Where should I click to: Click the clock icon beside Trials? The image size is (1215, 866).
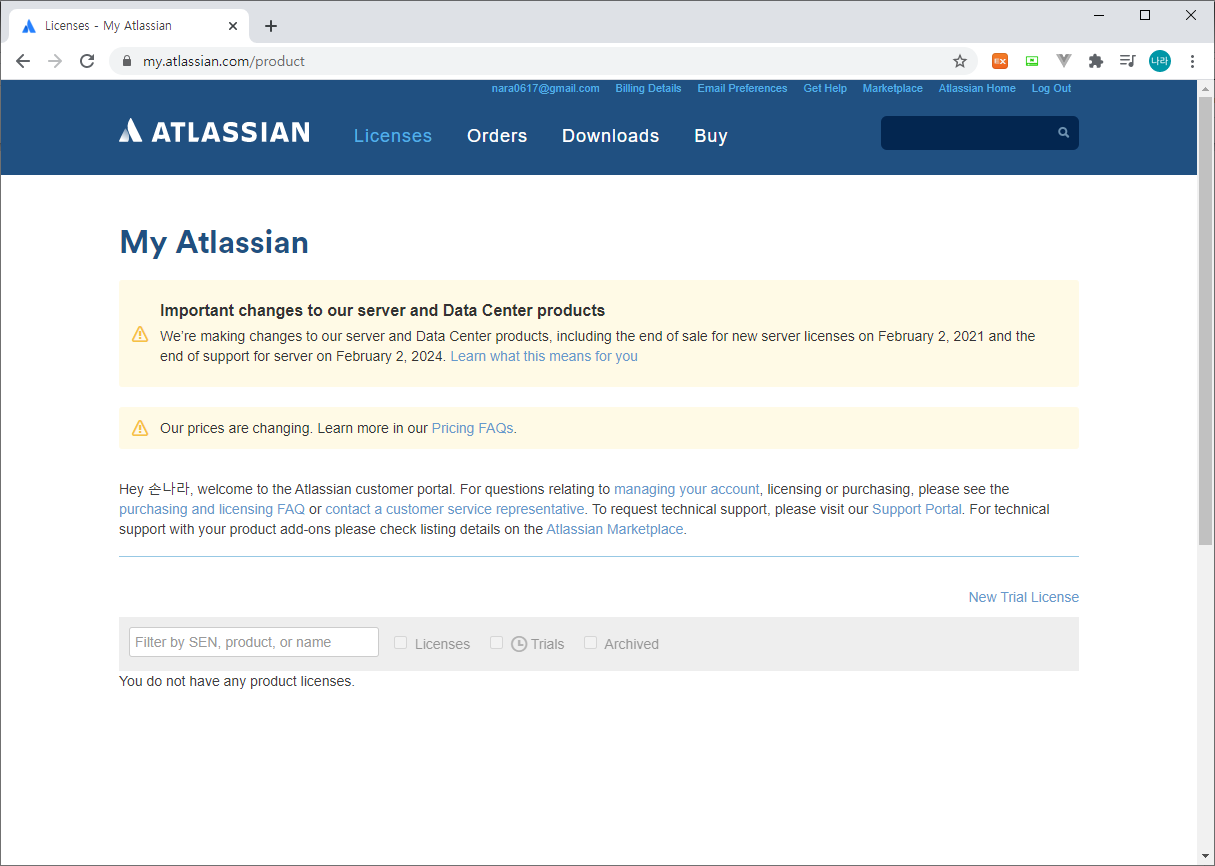coord(519,644)
